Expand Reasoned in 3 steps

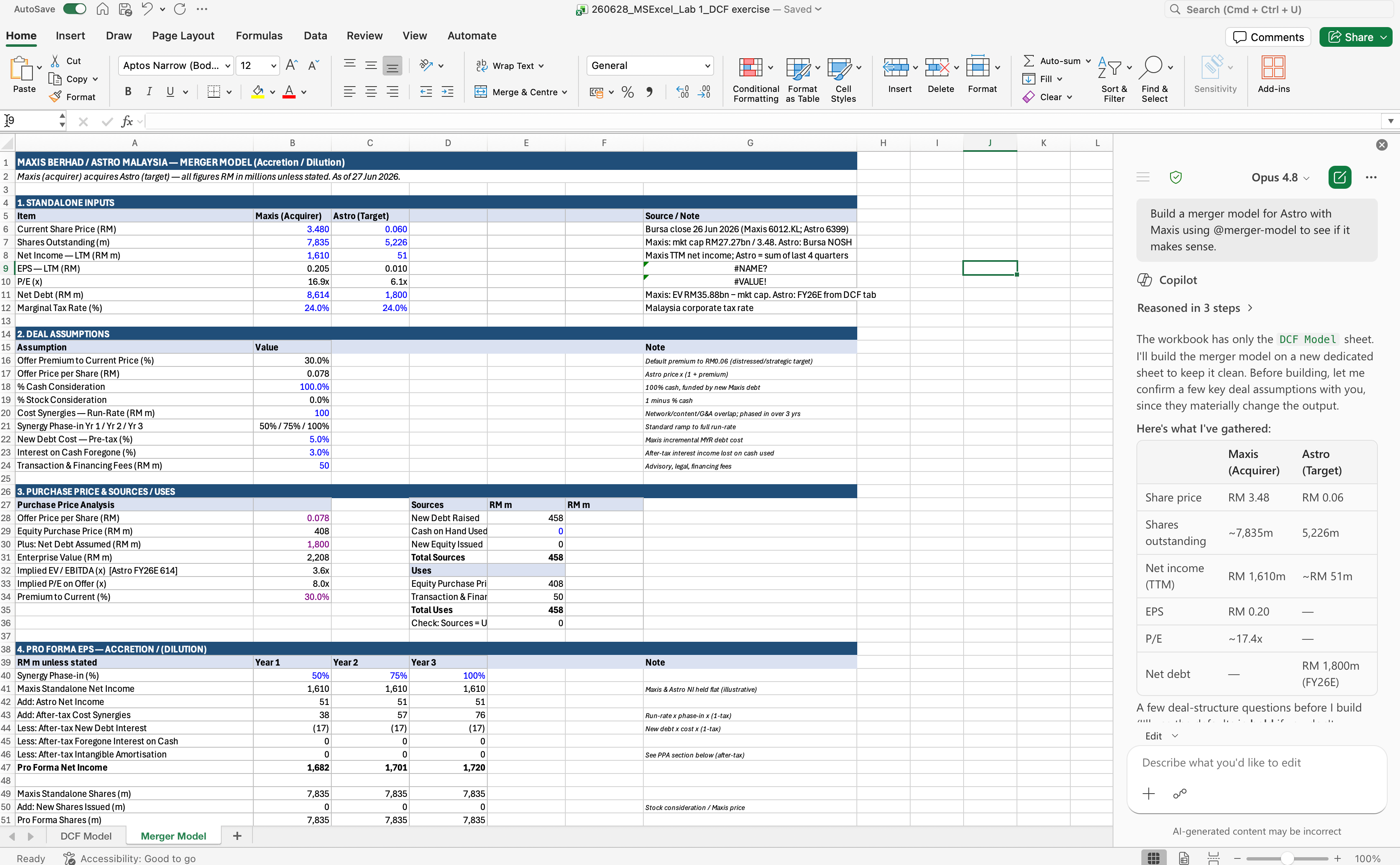coord(1195,308)
